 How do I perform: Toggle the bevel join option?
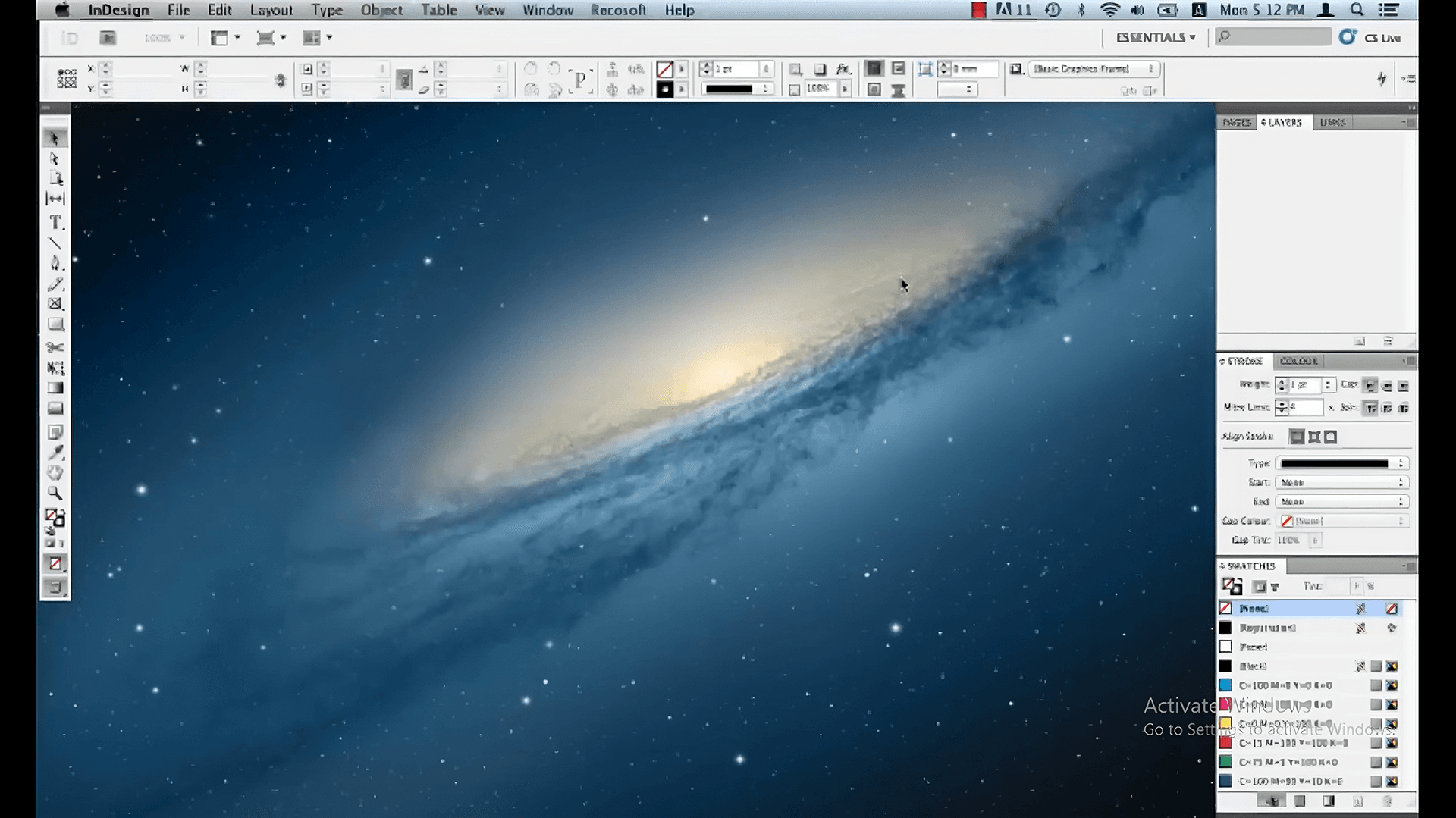(1404, 408)
